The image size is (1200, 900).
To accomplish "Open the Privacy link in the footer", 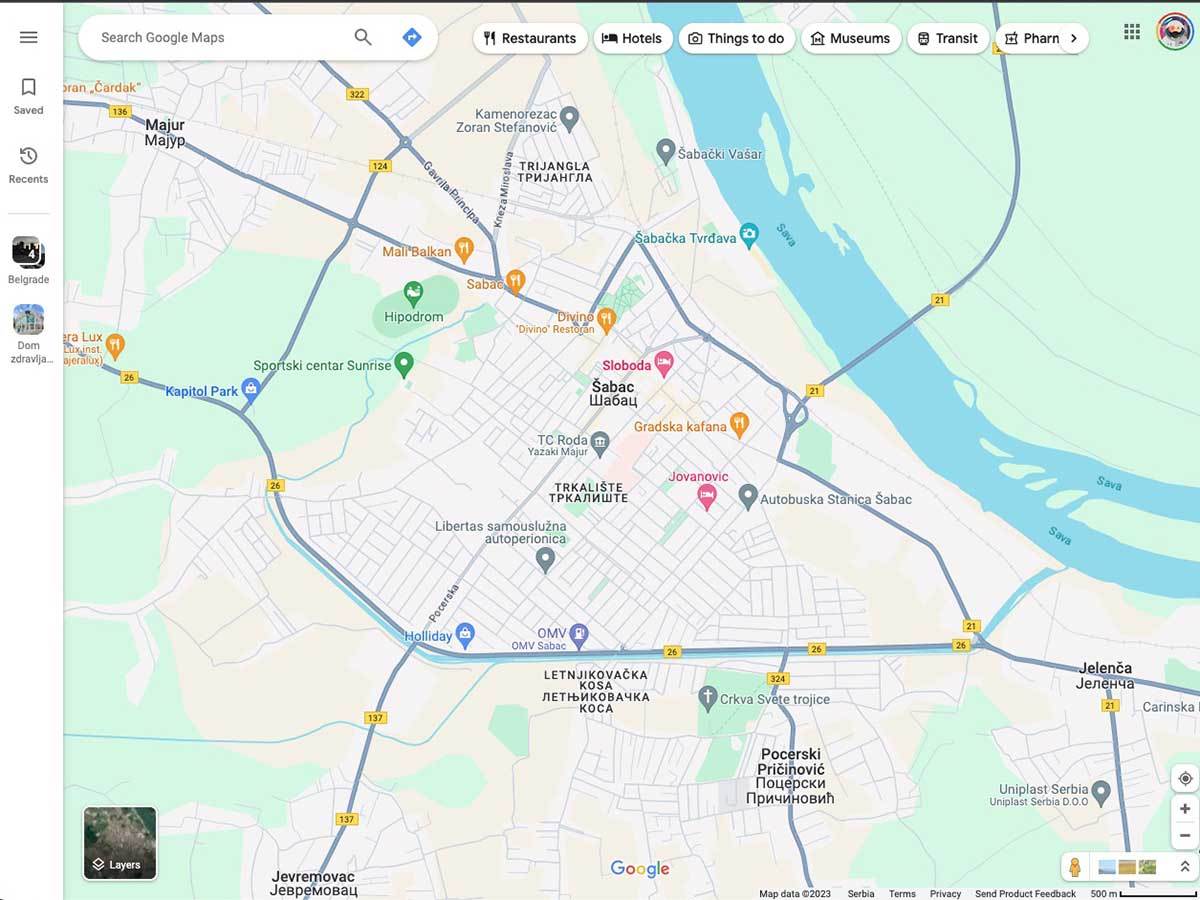I will pos(945,894).
